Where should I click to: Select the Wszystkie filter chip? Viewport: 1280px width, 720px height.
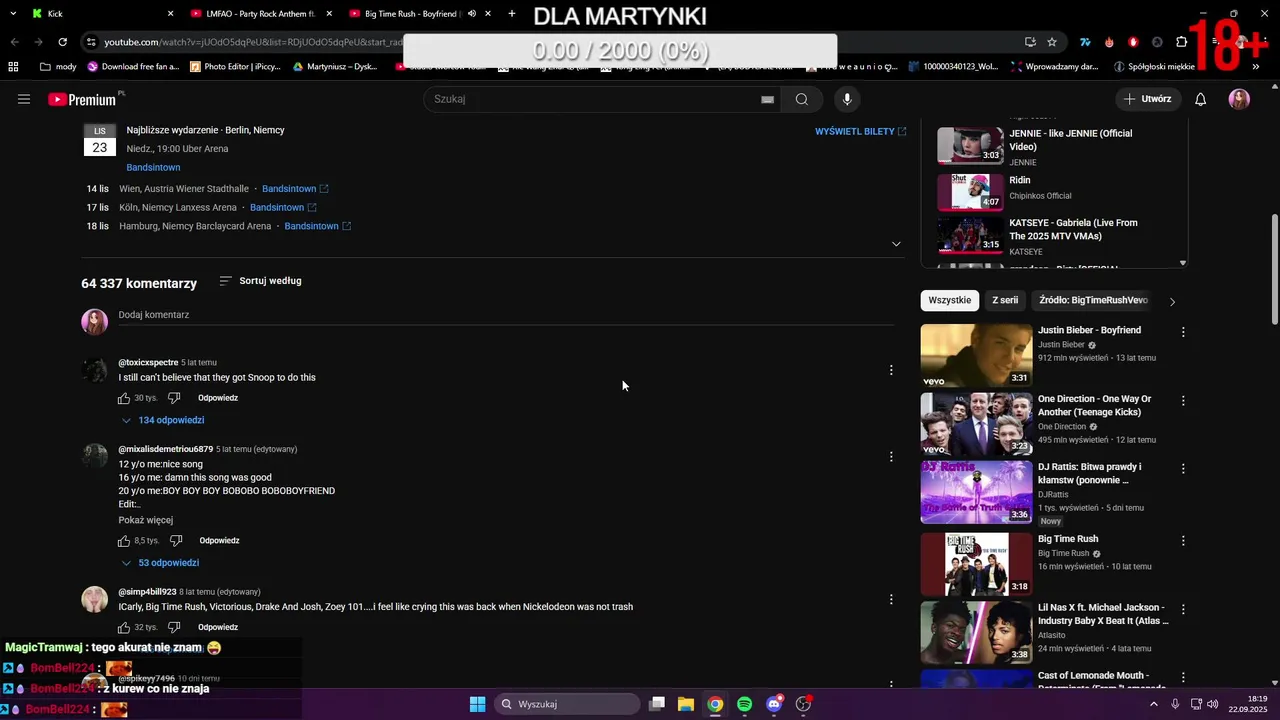[950, 300]
